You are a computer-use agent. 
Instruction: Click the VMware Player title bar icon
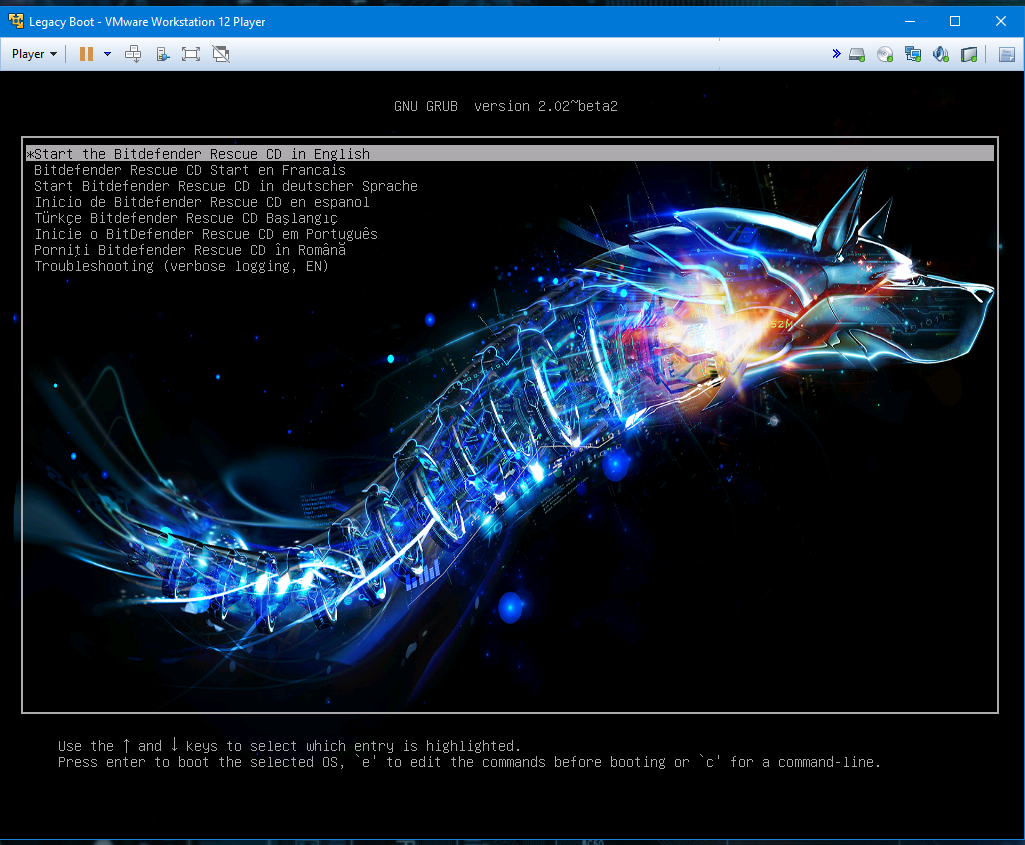[16, 21]
